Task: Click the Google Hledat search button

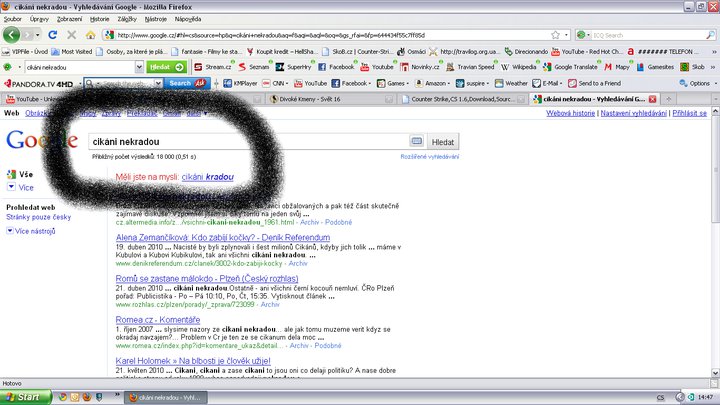Action: pyautogui.click(x=442, y=143)
